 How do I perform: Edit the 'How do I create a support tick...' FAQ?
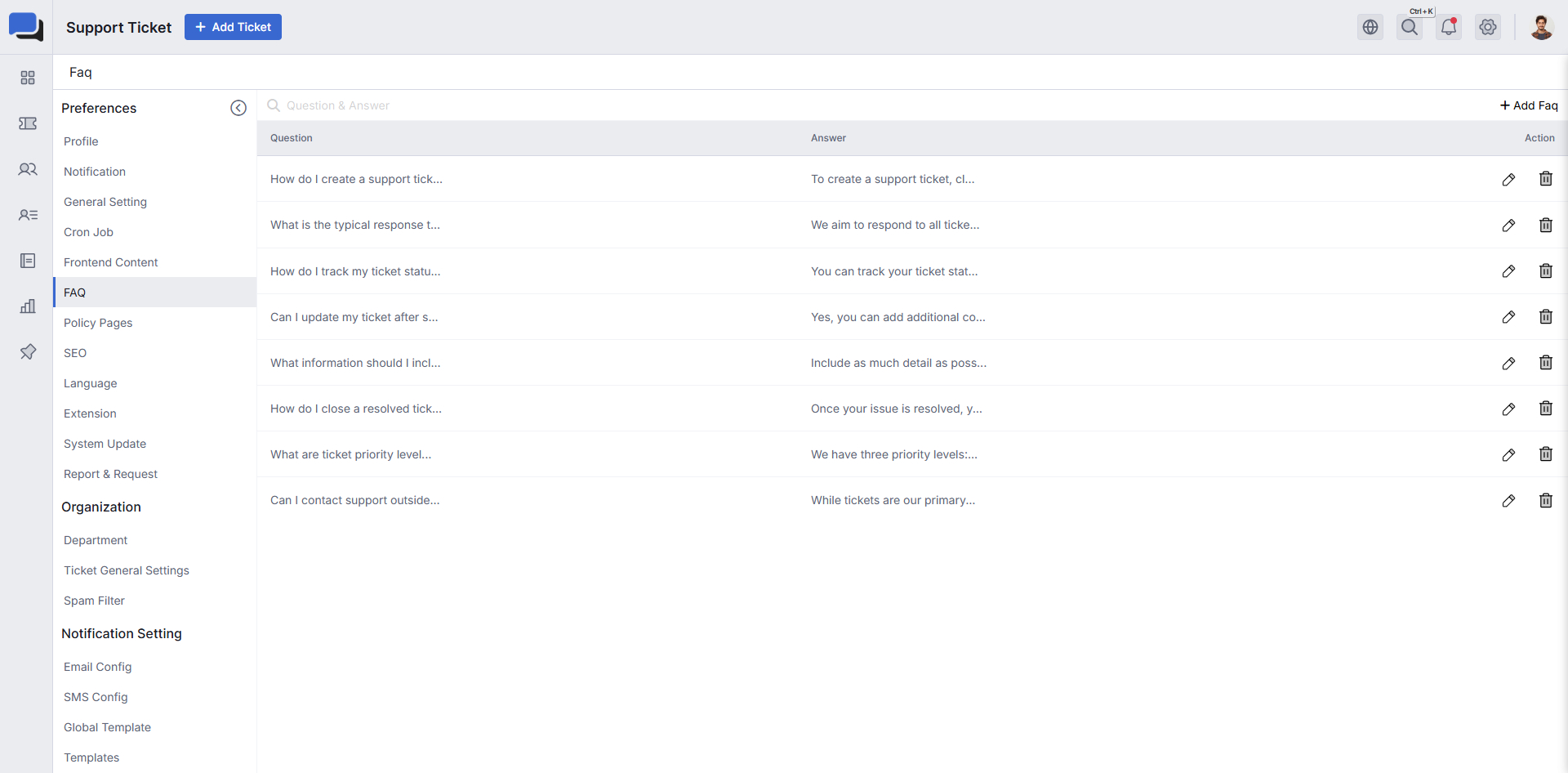pyautogui.click(x=1508, y=179)
